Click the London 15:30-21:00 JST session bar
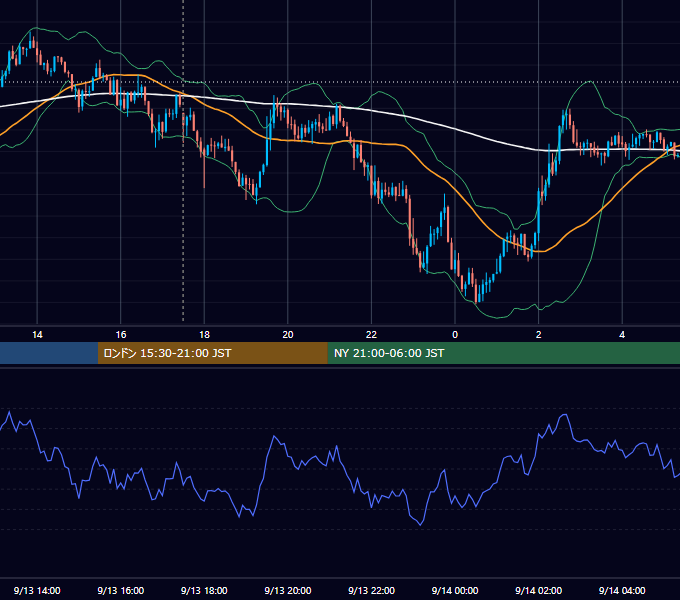 click(x=212, y=353)
